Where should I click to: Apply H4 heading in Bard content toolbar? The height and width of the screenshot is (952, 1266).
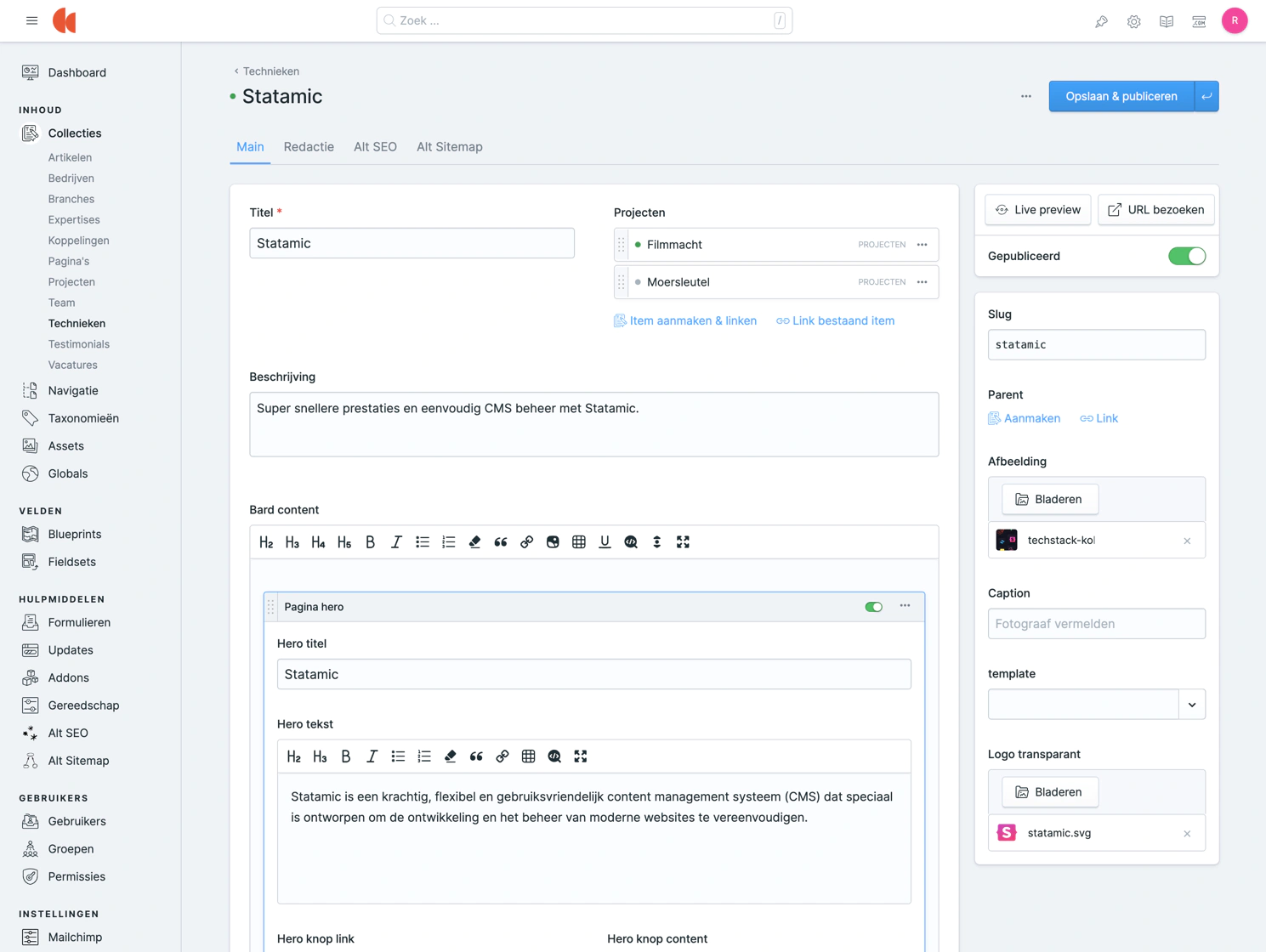point(318,542)
